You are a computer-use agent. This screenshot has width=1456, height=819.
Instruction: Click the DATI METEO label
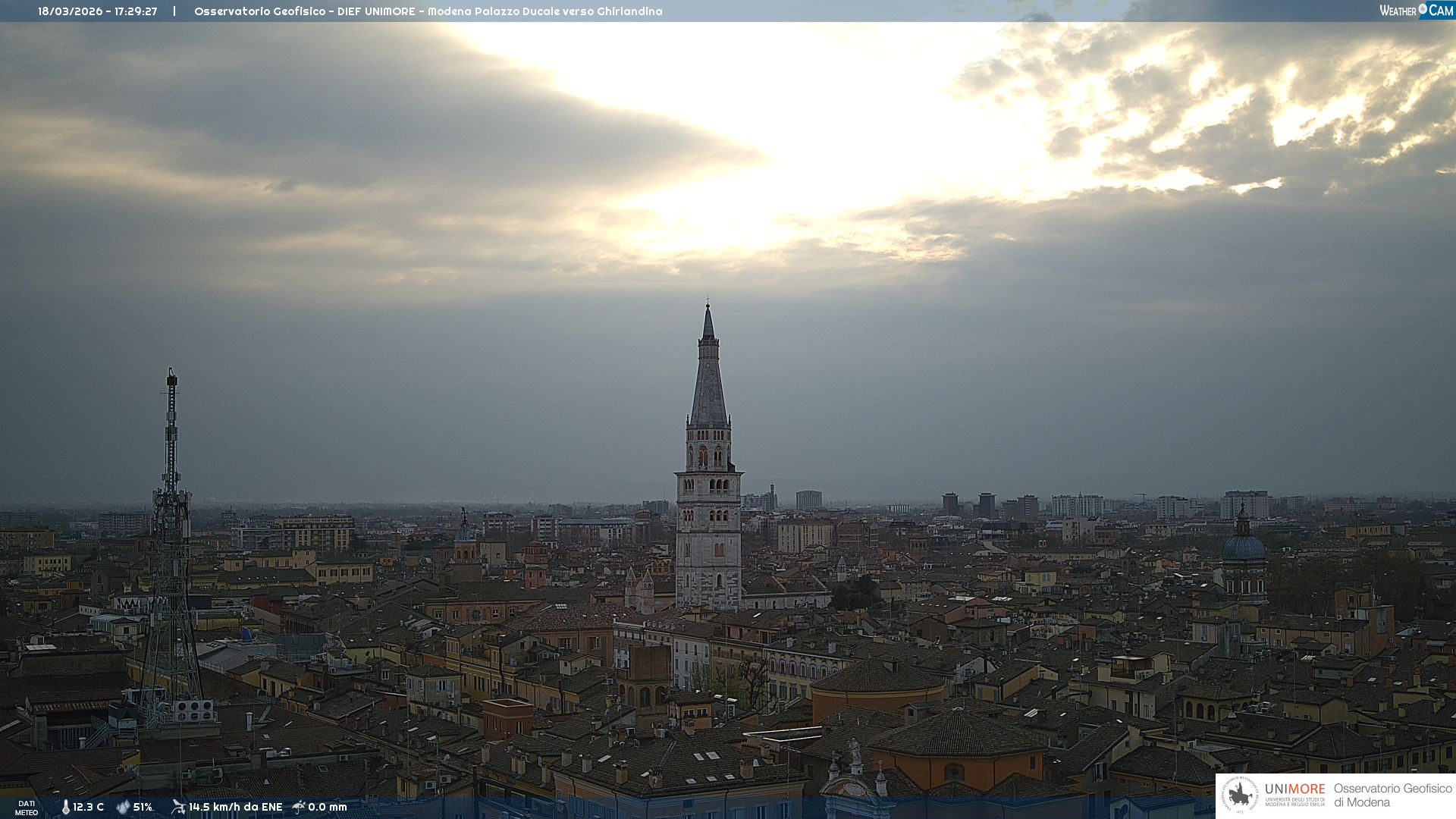tap(27, 808)
